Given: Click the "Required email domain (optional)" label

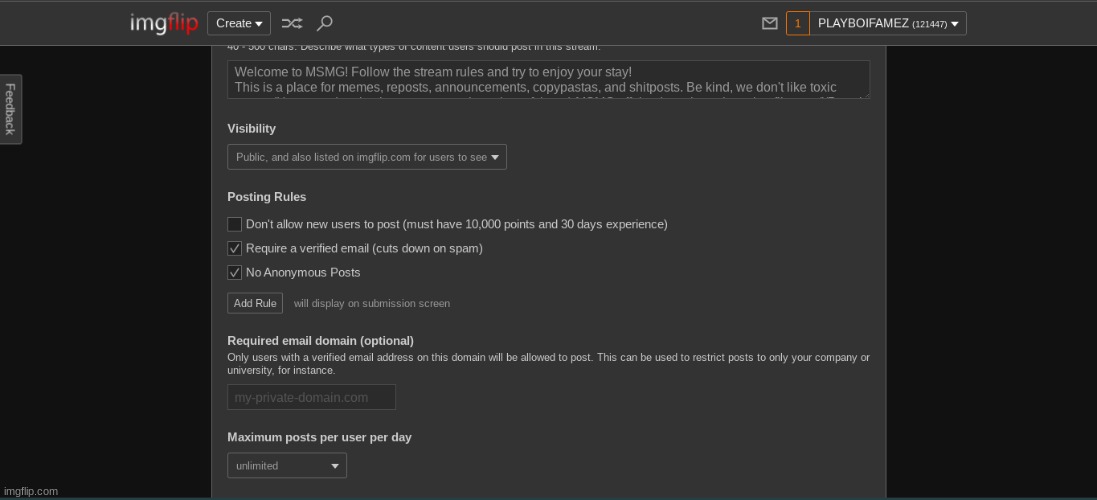Looking at the screenshot, I should 320,341.
